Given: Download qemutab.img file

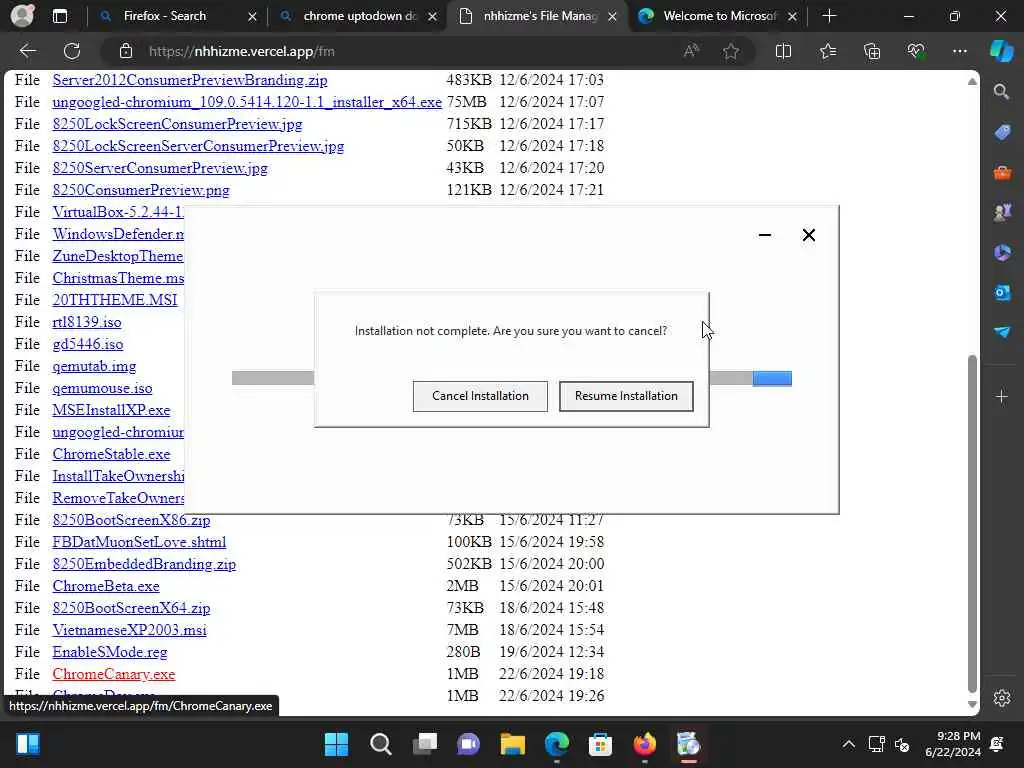Looking at the screenshot, I should point(94,366).
